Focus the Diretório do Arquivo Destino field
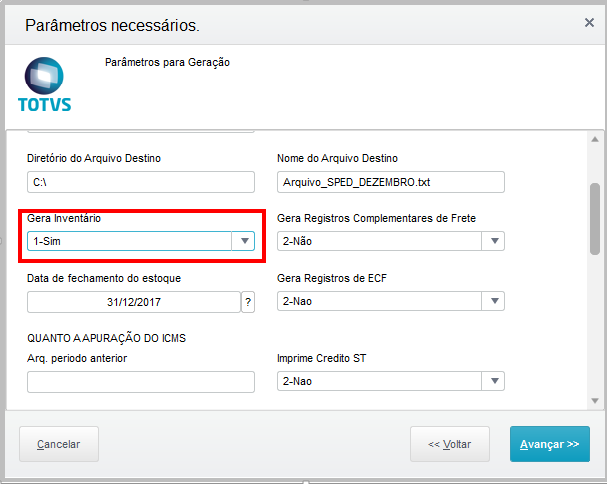This screenshot has width=607, height=484. pyautogui.click(x=141, y=182)
